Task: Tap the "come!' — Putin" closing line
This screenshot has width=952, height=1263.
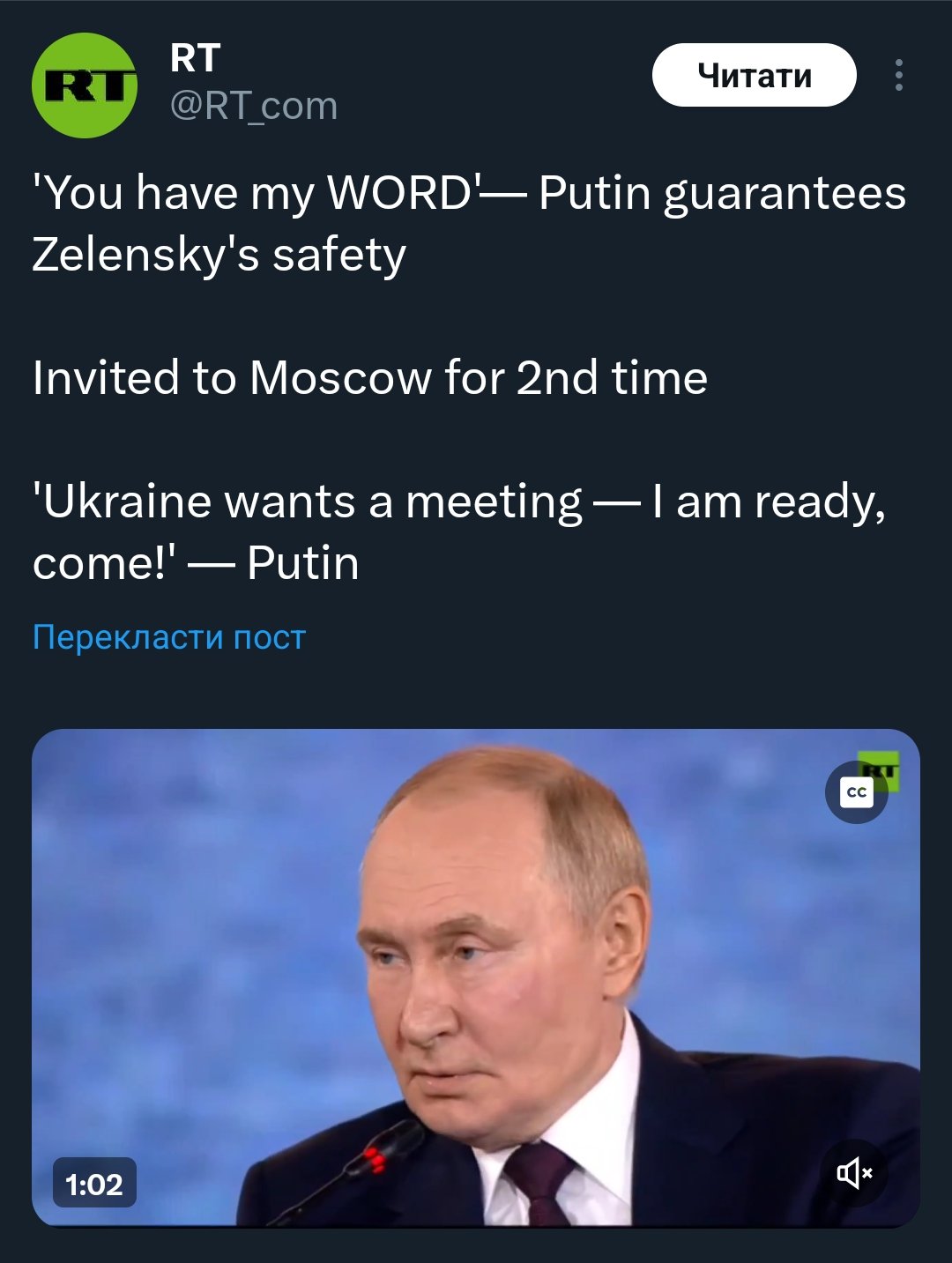Action: pos(196,563)
